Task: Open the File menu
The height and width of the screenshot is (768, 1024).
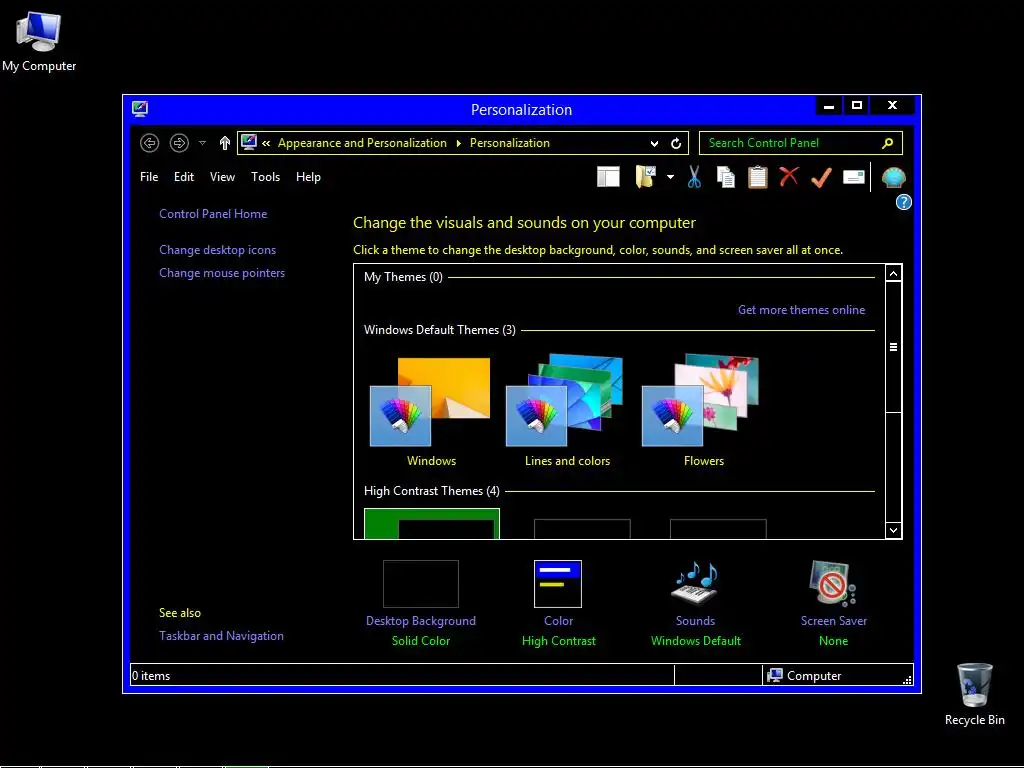Action: pyautogui.click(x=149, y=177)
